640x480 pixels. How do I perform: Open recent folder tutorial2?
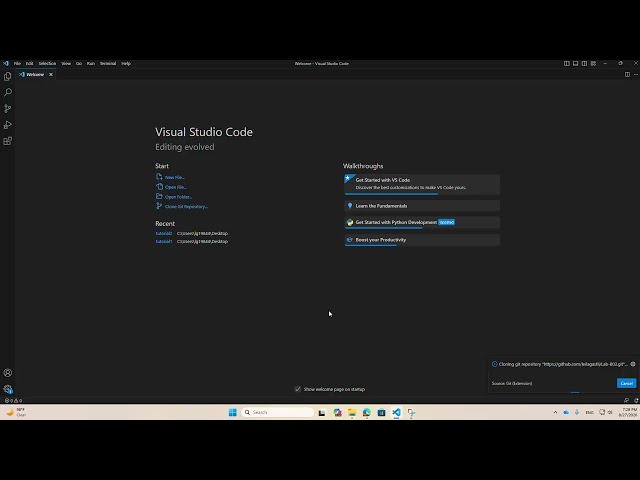coord(164,233)
